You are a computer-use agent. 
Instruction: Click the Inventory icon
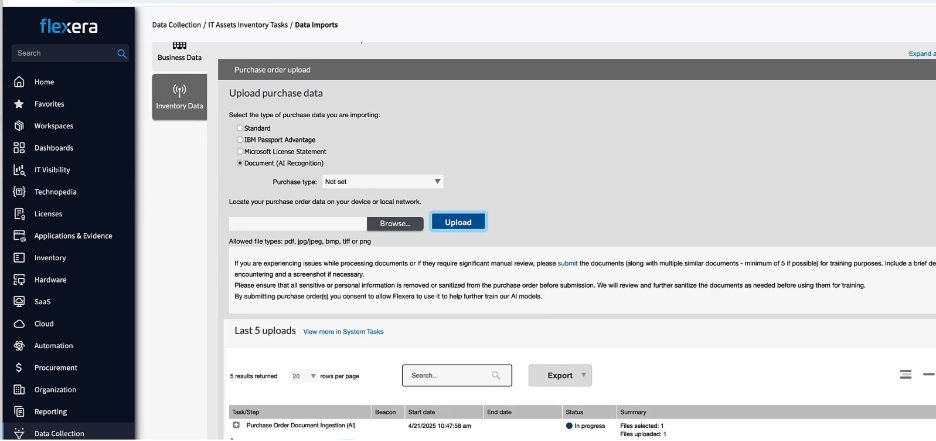19,258
